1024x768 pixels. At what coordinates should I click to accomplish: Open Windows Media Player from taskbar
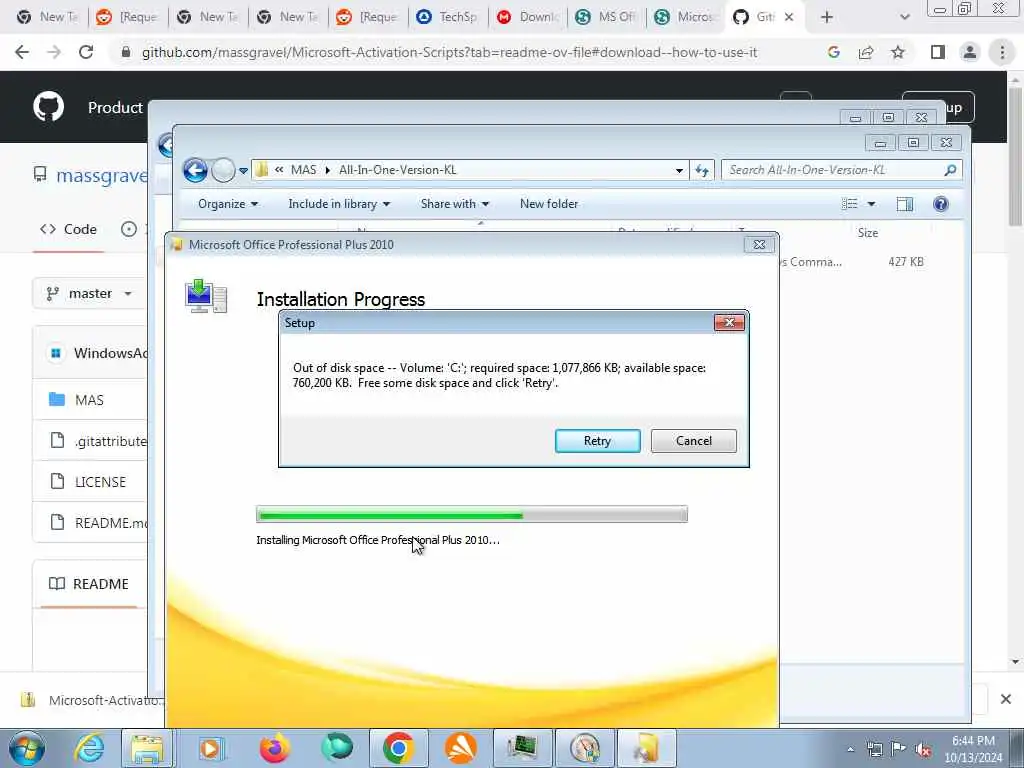click(x=212, y=748)
